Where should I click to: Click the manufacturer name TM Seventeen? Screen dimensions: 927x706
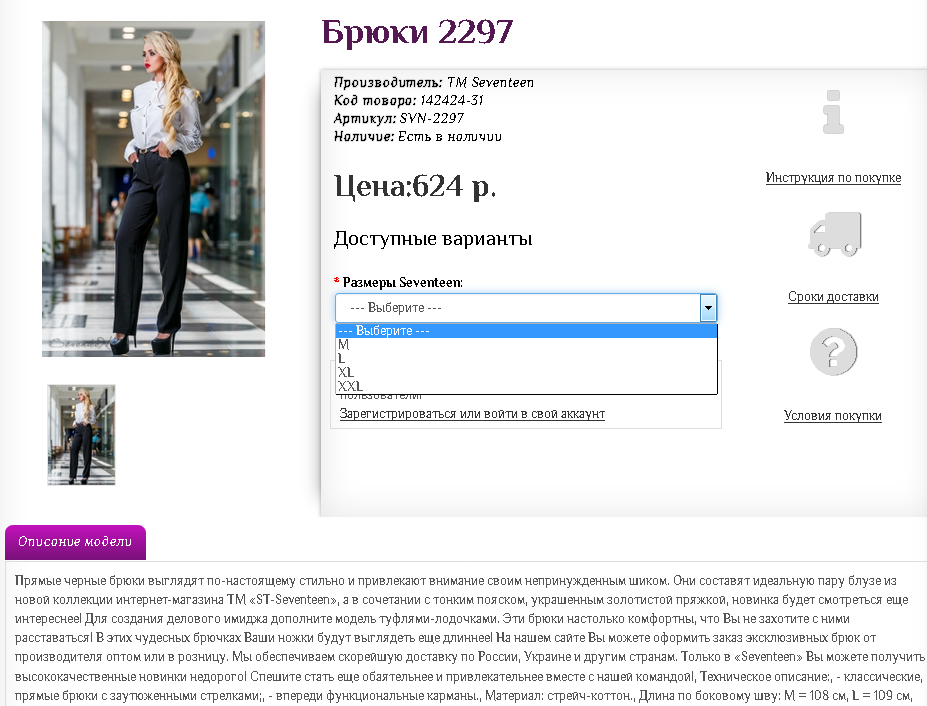(x=490, y=82)
